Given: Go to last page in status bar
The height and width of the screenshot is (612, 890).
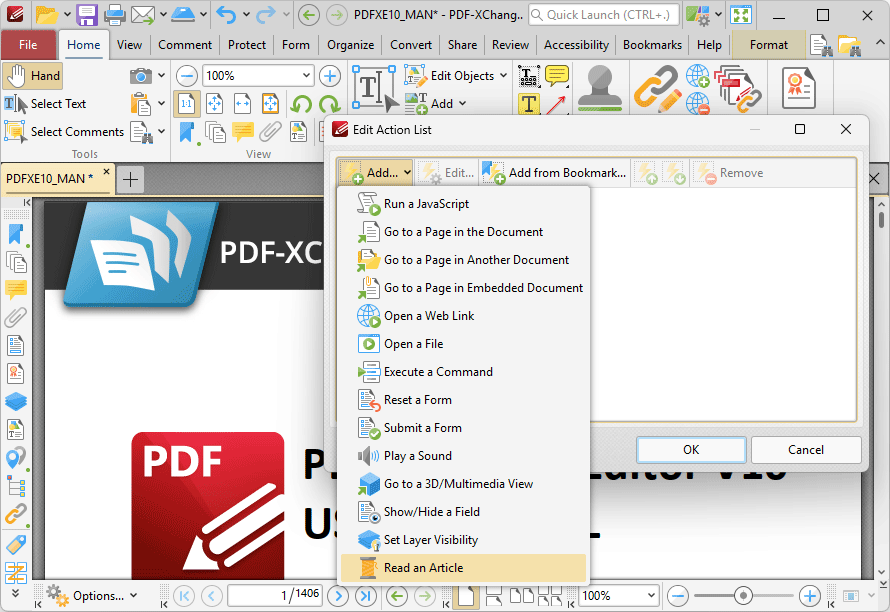Looking at the screenshot, I should pos(366,596).
